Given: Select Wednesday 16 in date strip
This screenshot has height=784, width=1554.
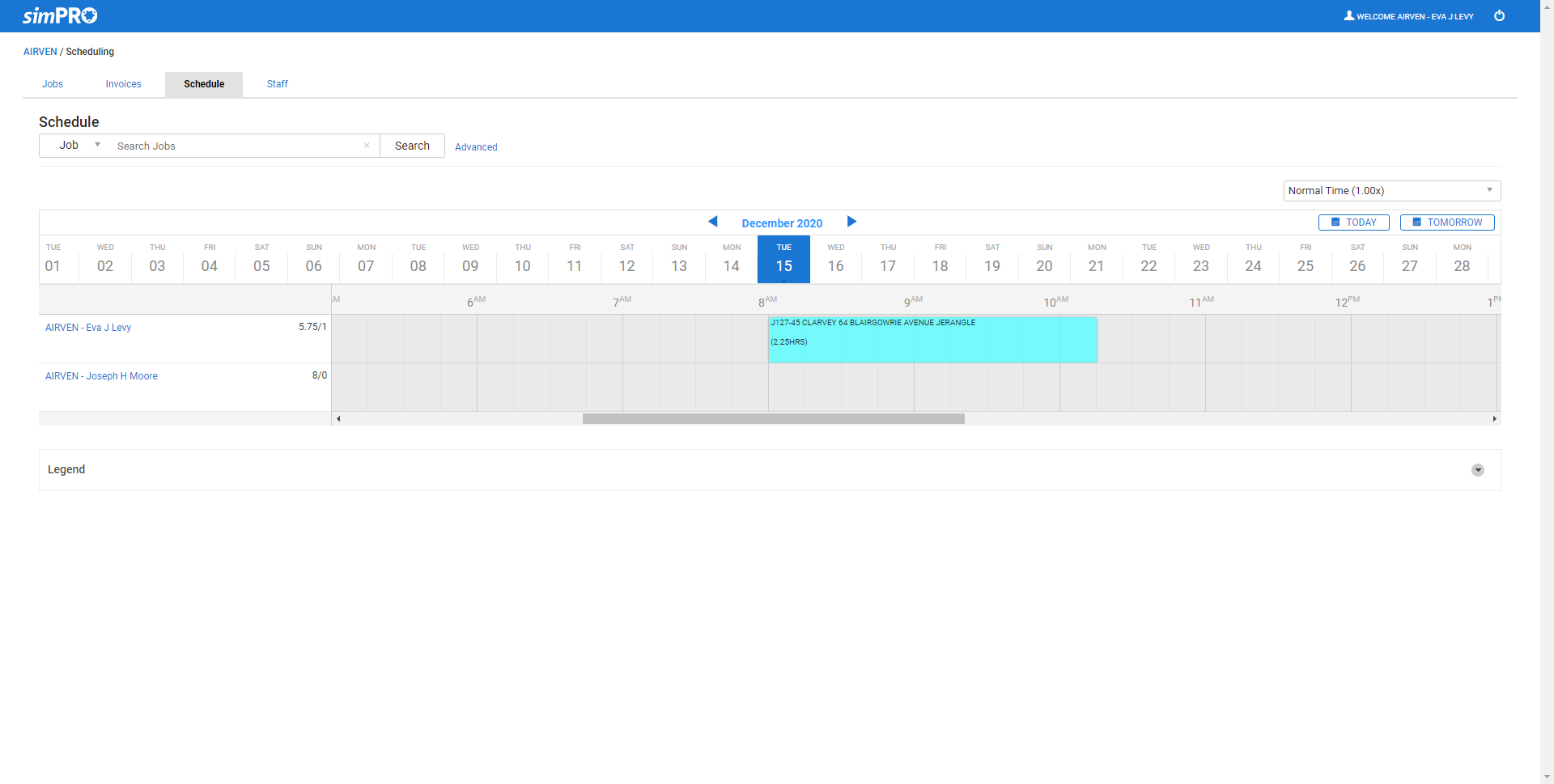Looking at the screenshot, I should click(x=835, y=259).
